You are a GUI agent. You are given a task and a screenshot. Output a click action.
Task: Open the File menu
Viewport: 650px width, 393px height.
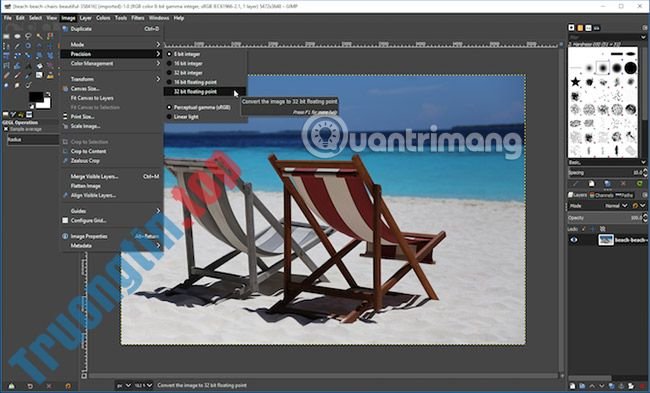tap(7, 18)
